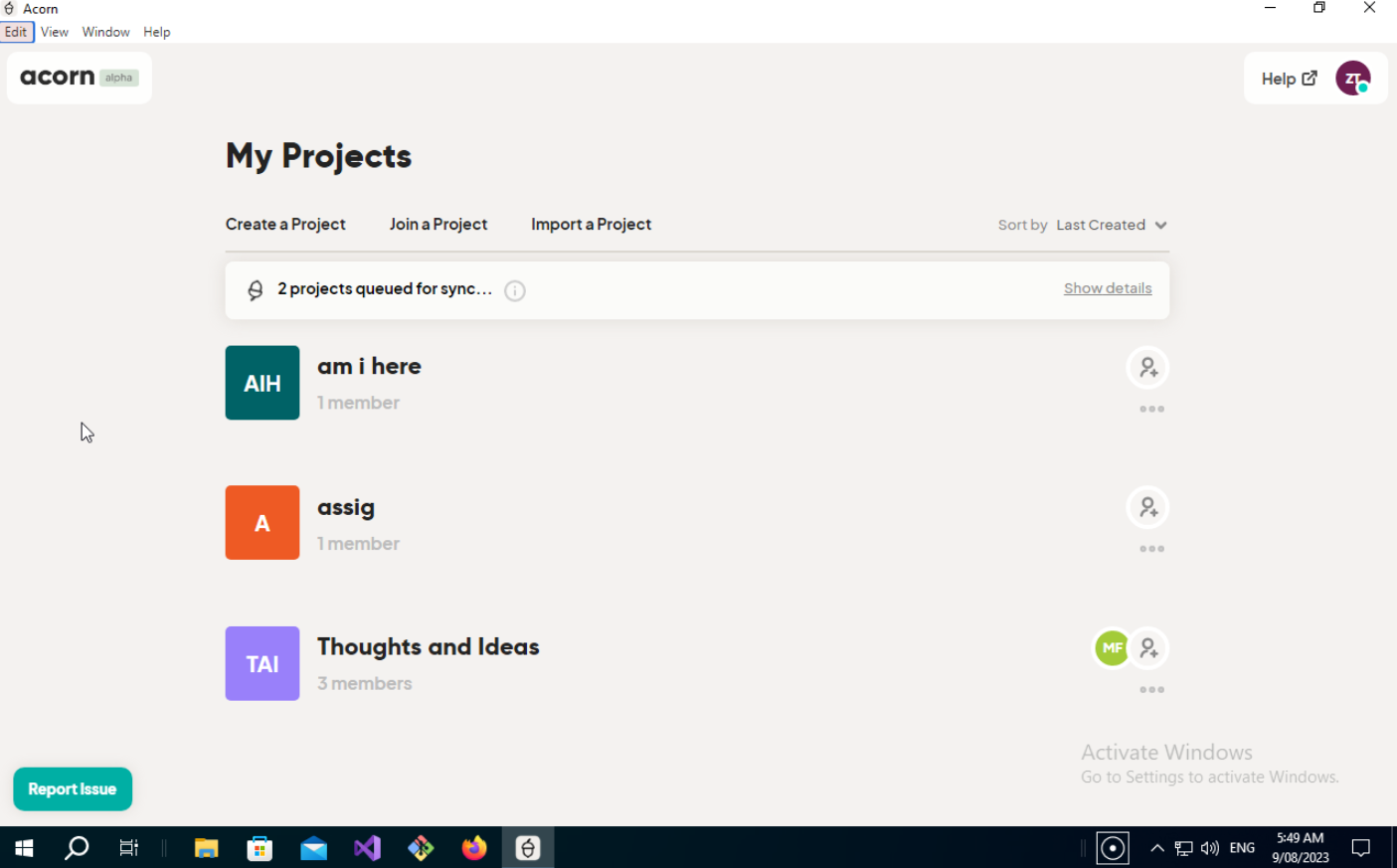The image size is (1397, 868).
Task: Select the AIH project color tile
Action: [262, 383]
